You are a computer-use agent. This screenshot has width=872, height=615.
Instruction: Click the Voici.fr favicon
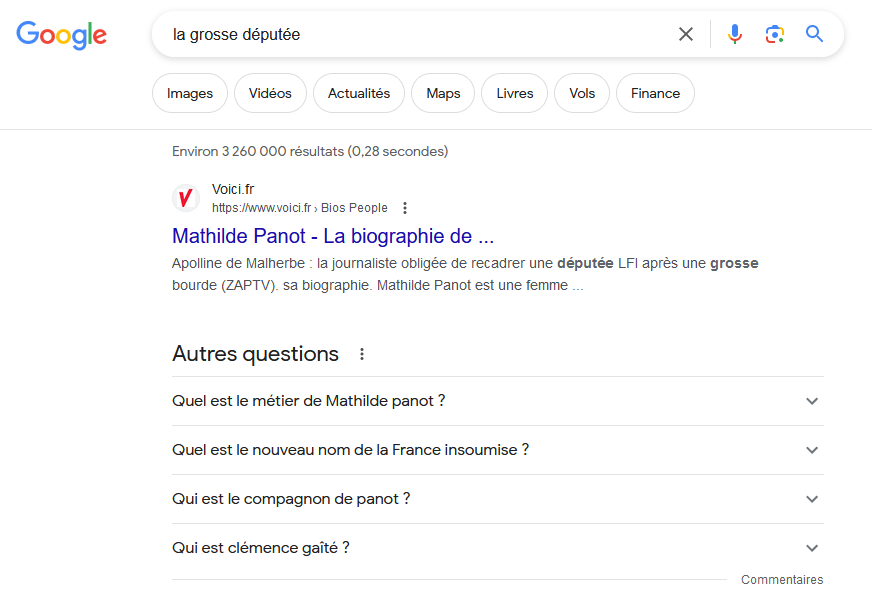point(186,198)
